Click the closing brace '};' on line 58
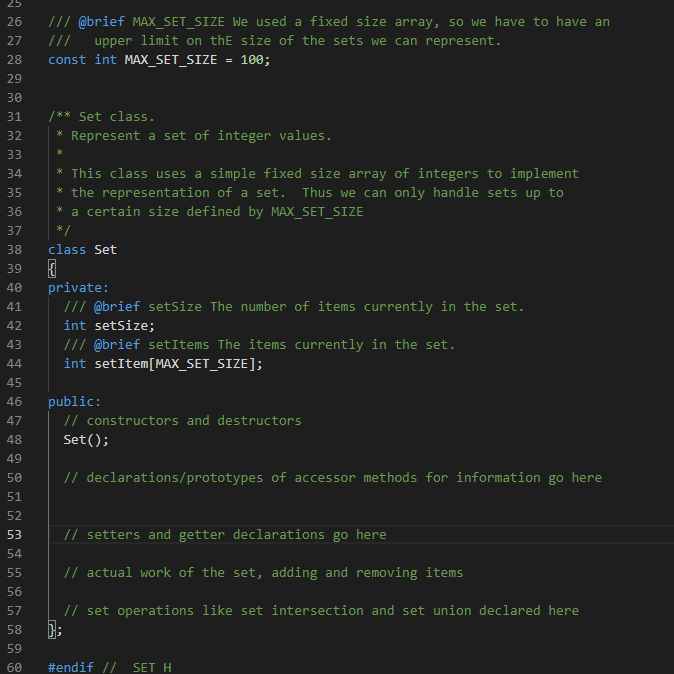This screenshot has height=674, width=674. click(x=55, y=629)
